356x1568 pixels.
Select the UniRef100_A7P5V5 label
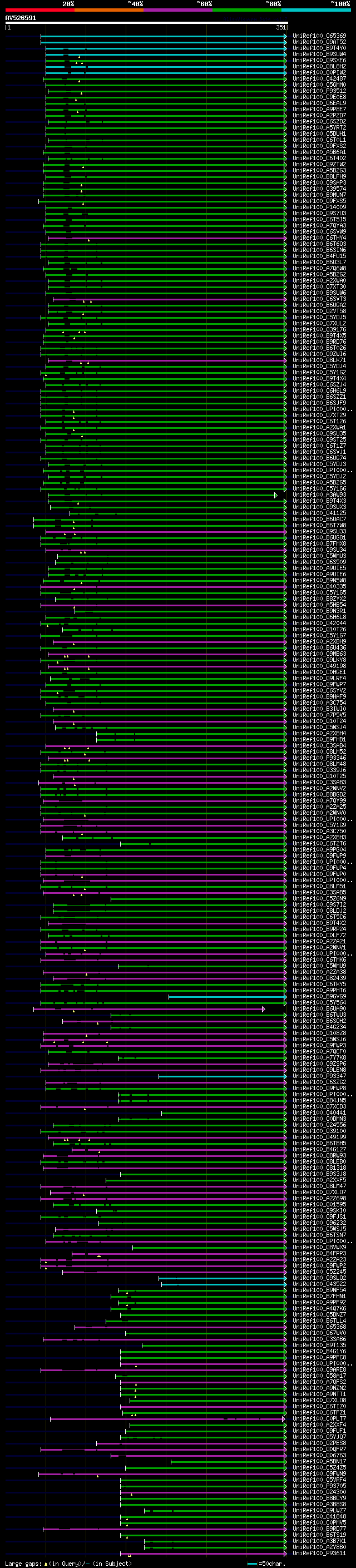point(319,715)
